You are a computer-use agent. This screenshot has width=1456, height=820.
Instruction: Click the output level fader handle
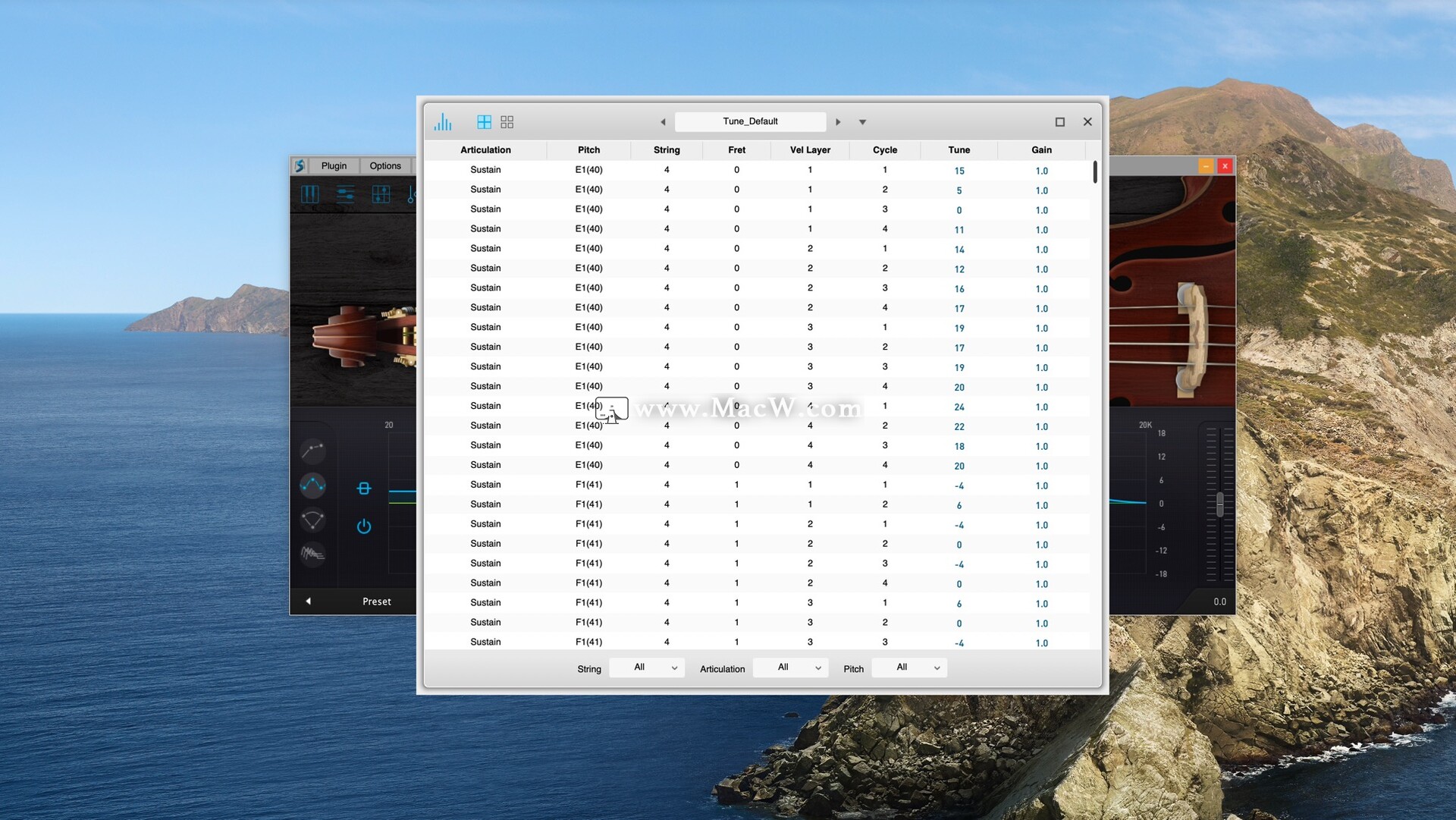1220,504
